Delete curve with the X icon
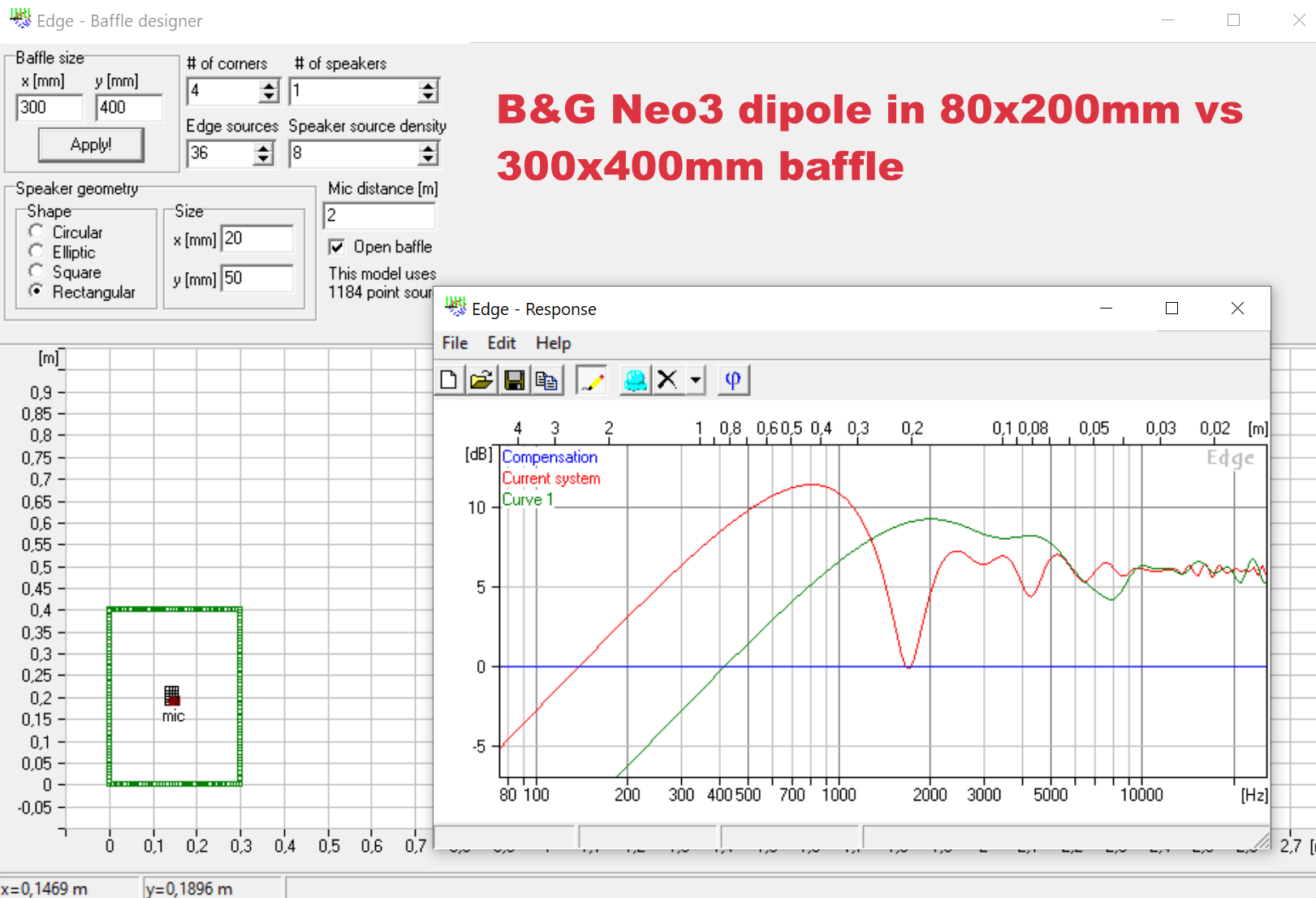The image size is (1316, 898). coord(667,380)
